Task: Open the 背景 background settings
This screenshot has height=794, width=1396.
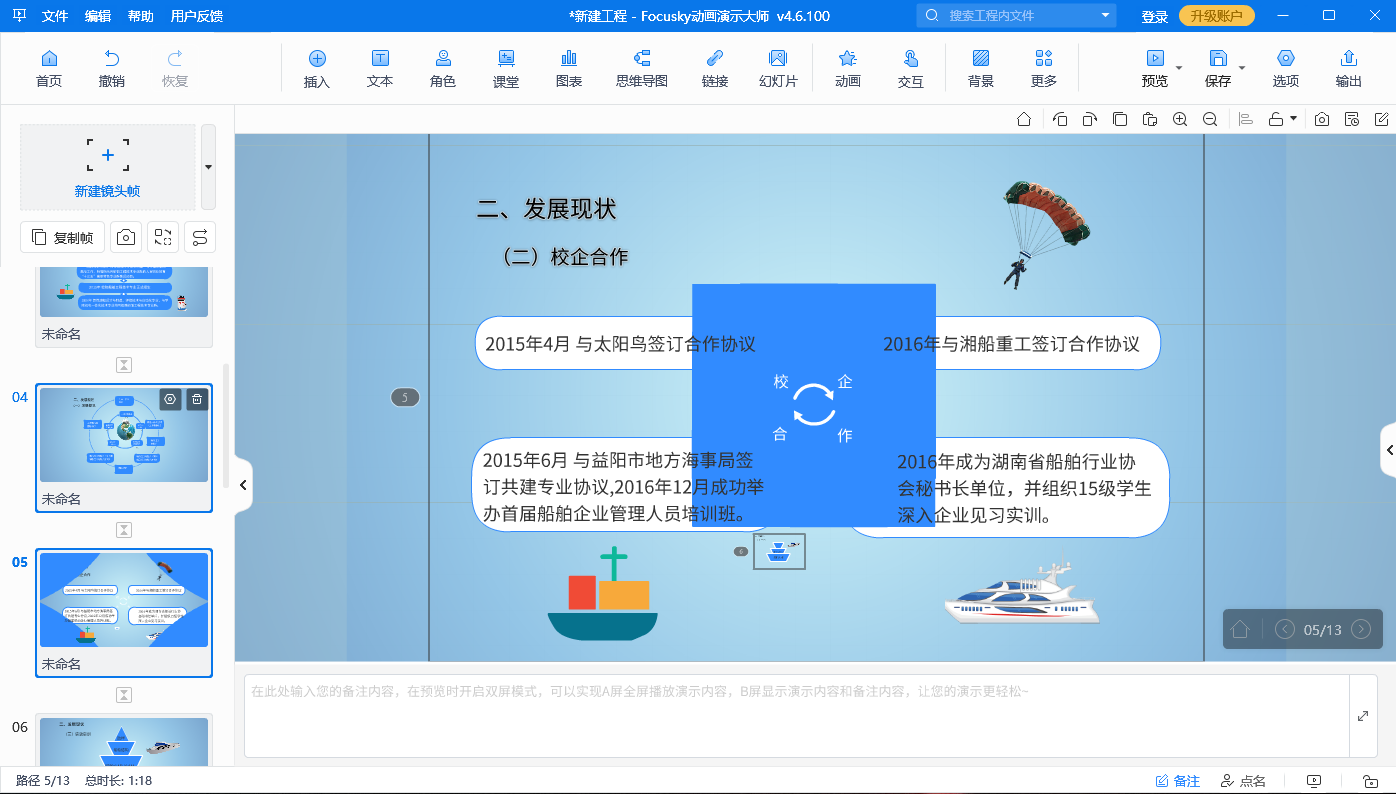Action: pyautogui.click(x=981, y=68)
